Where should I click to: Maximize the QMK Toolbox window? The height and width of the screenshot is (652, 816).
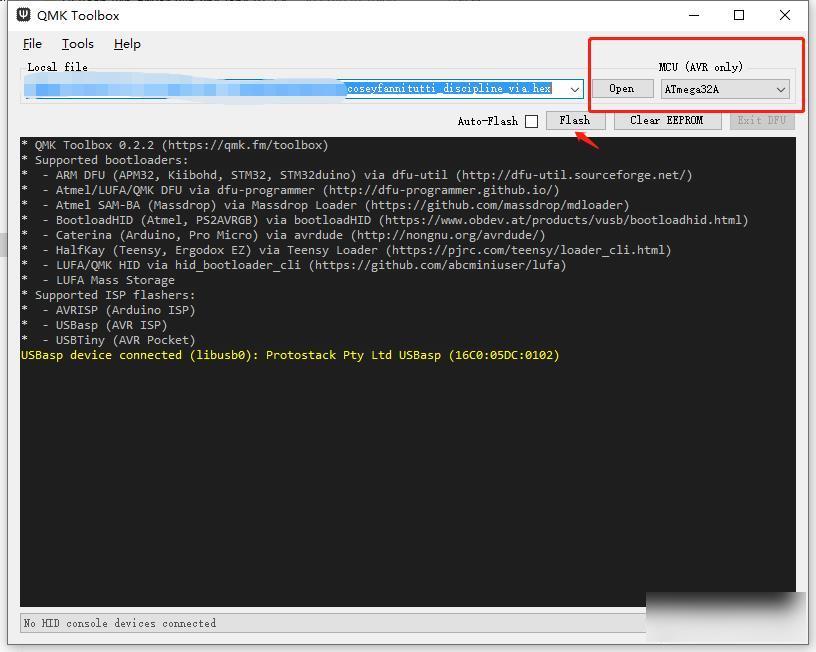coord(738,15)
